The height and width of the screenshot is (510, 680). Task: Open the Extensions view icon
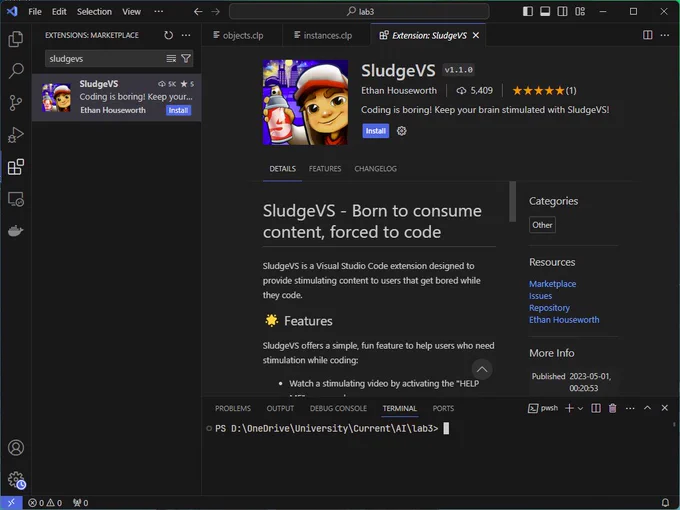16,167
